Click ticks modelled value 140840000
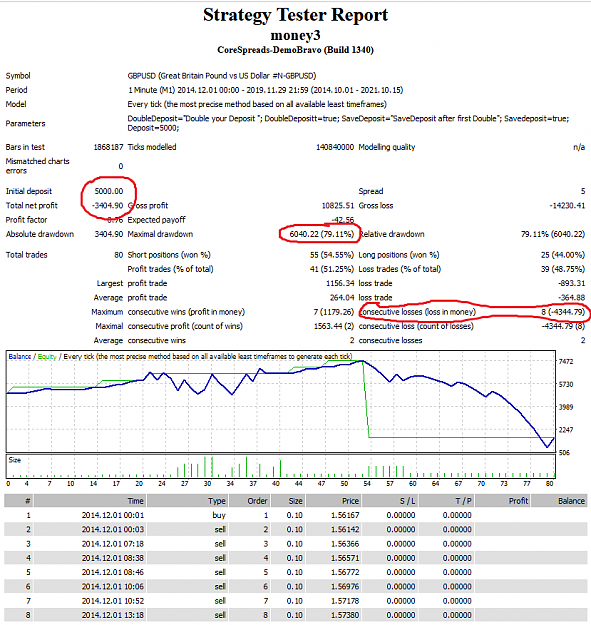The image size is (591, 625). click(x=335, y=147)
